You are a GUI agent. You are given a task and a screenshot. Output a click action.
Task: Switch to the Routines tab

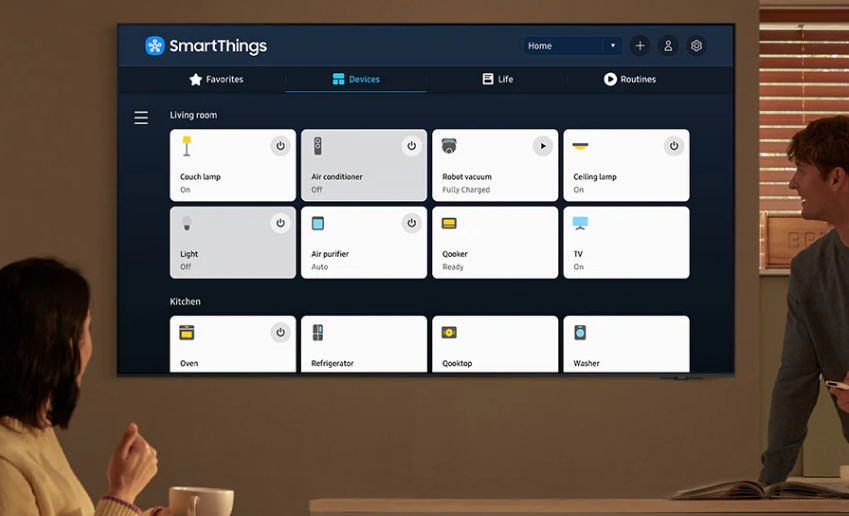pos(630,80)
